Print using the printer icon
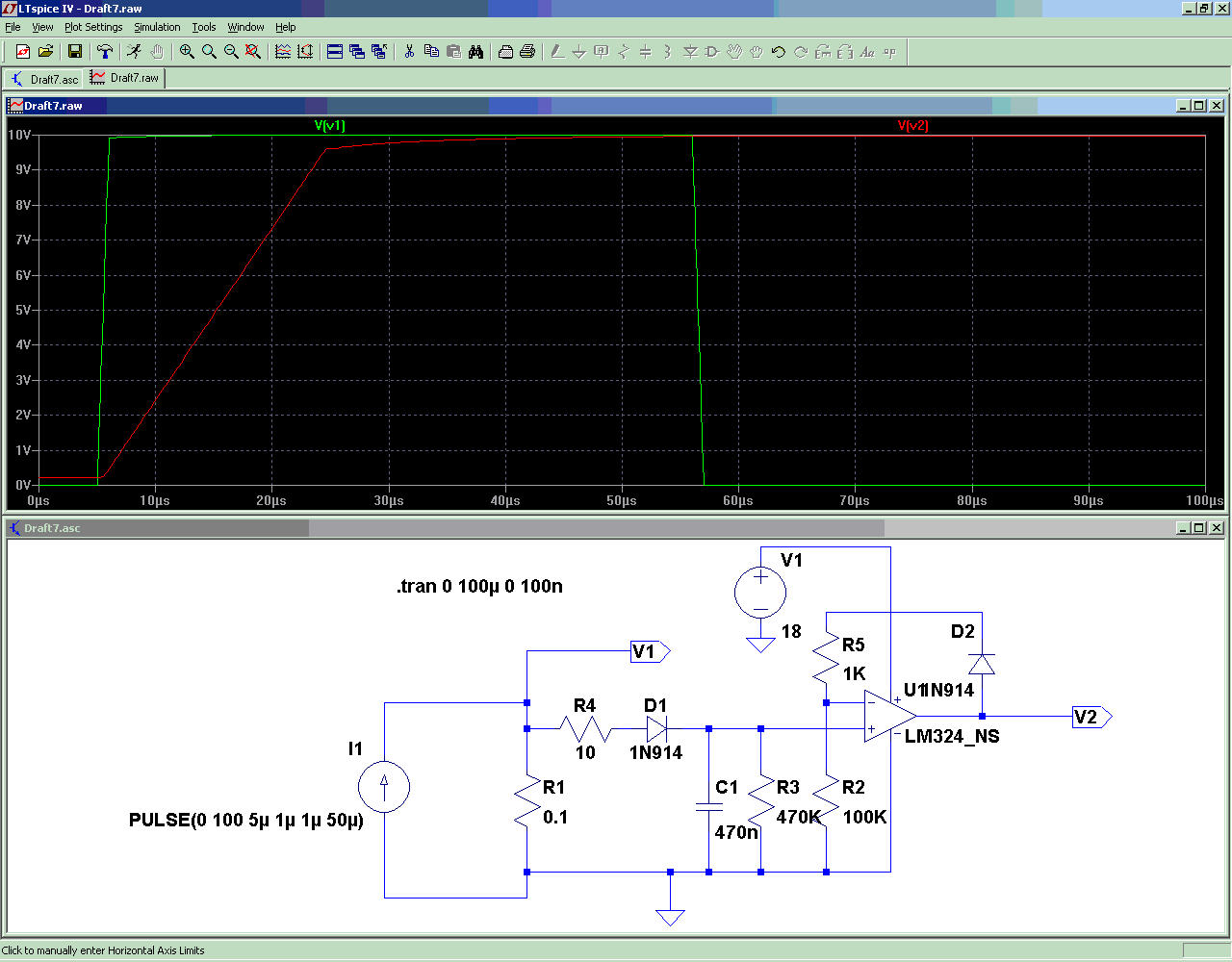The width and height of the screenshot is (1232, 962). [527, 52]
